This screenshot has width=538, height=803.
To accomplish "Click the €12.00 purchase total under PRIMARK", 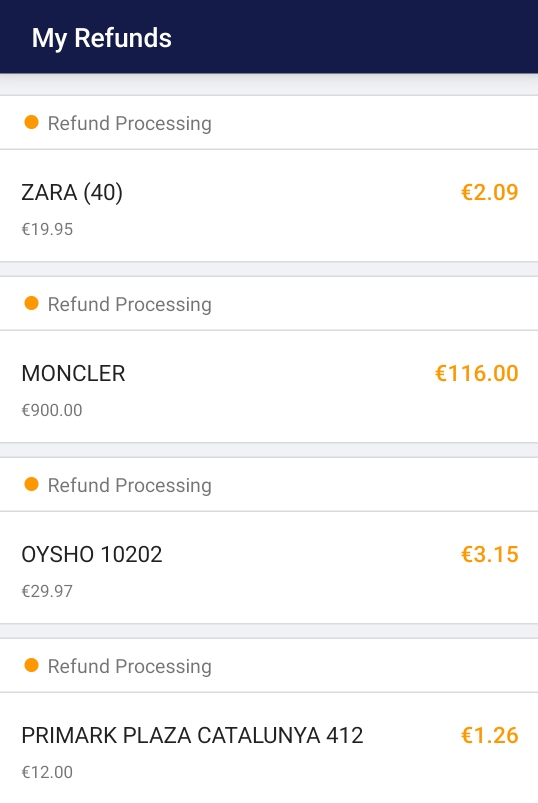I will coord(47,772).
